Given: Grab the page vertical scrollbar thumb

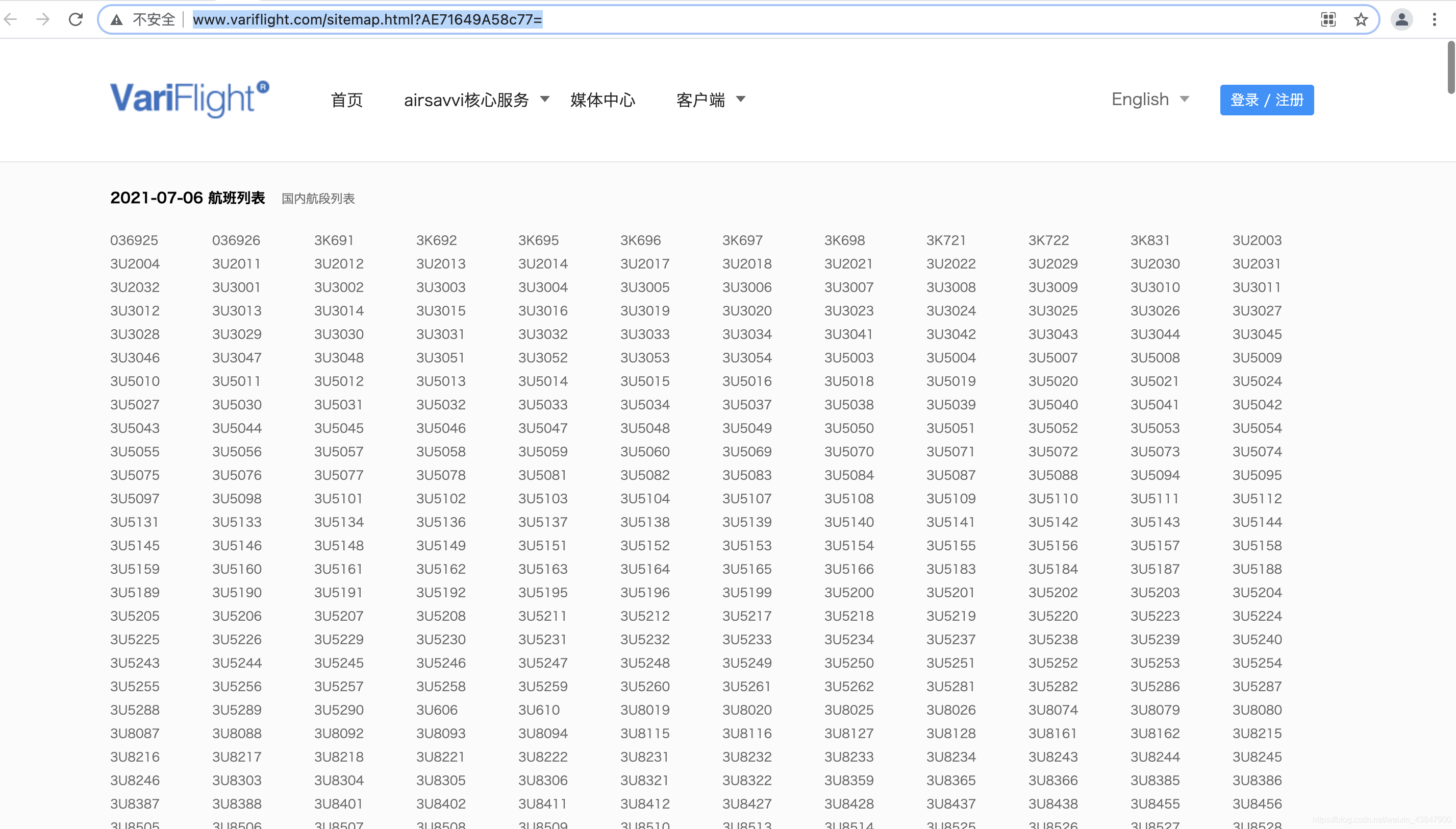Looking at the screenshot, I should coord(1451,66).
